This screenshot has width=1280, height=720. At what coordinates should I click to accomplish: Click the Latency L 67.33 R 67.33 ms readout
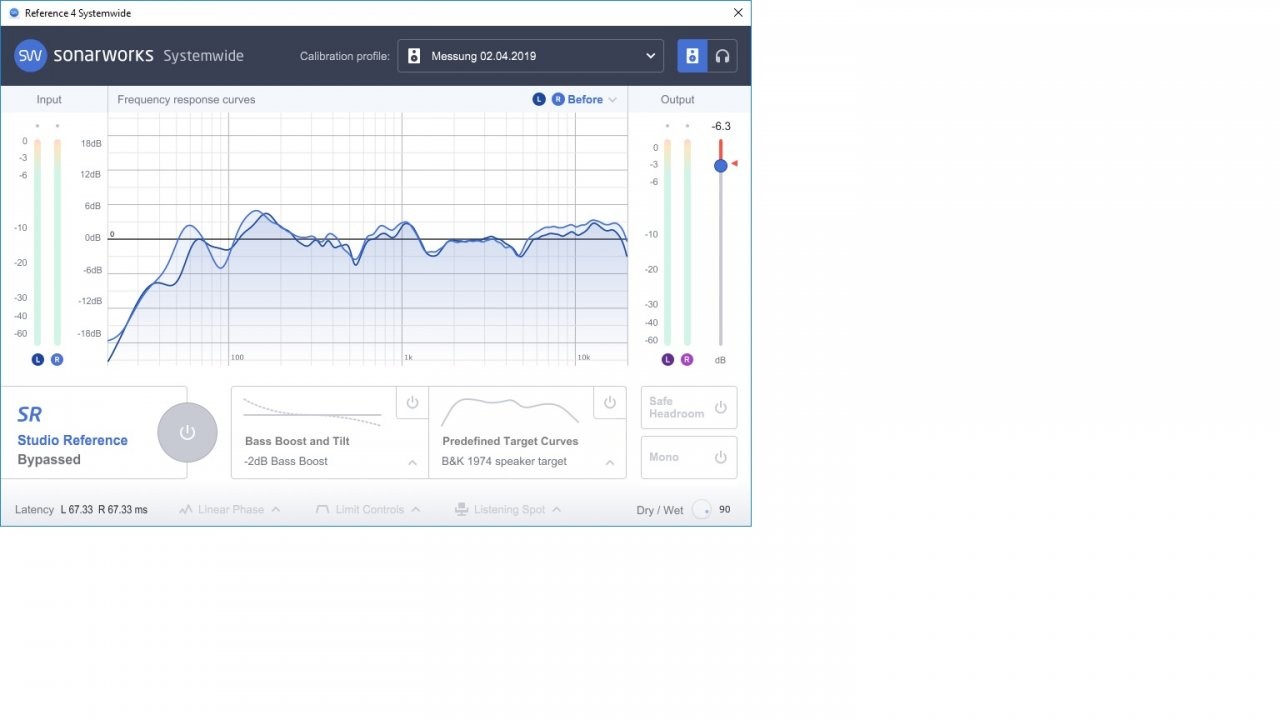click(x=81, y=510)
